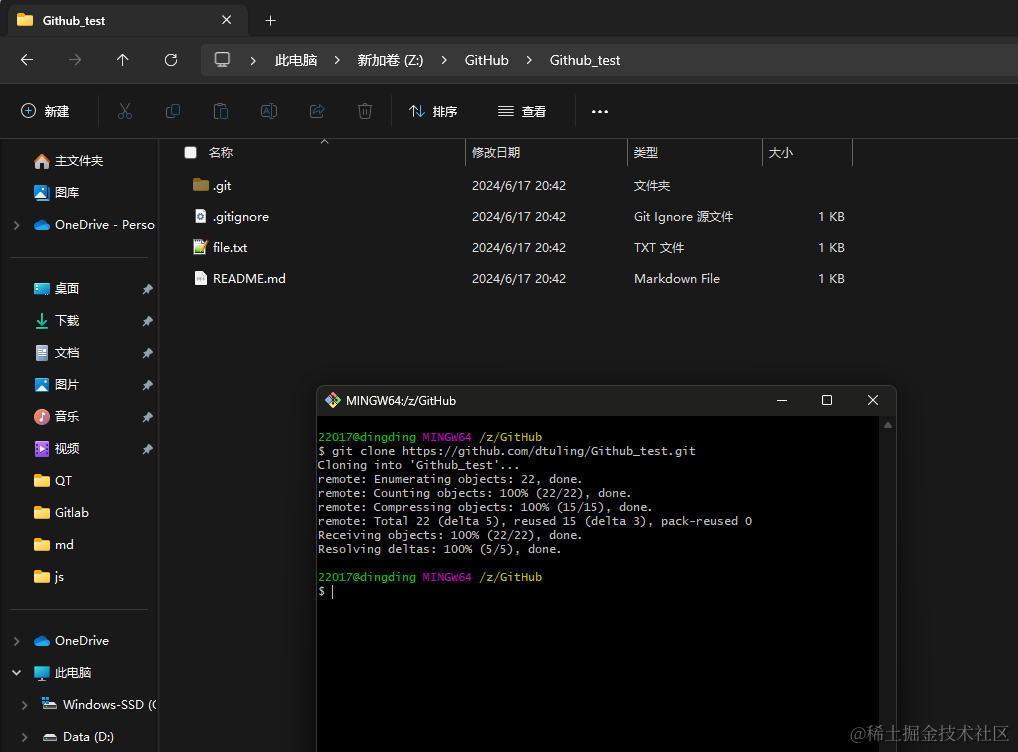Click the MINGW64 terminal scrollbar up arrow
The height and width of the screenshot is (752, 1018).
(888, 425)
